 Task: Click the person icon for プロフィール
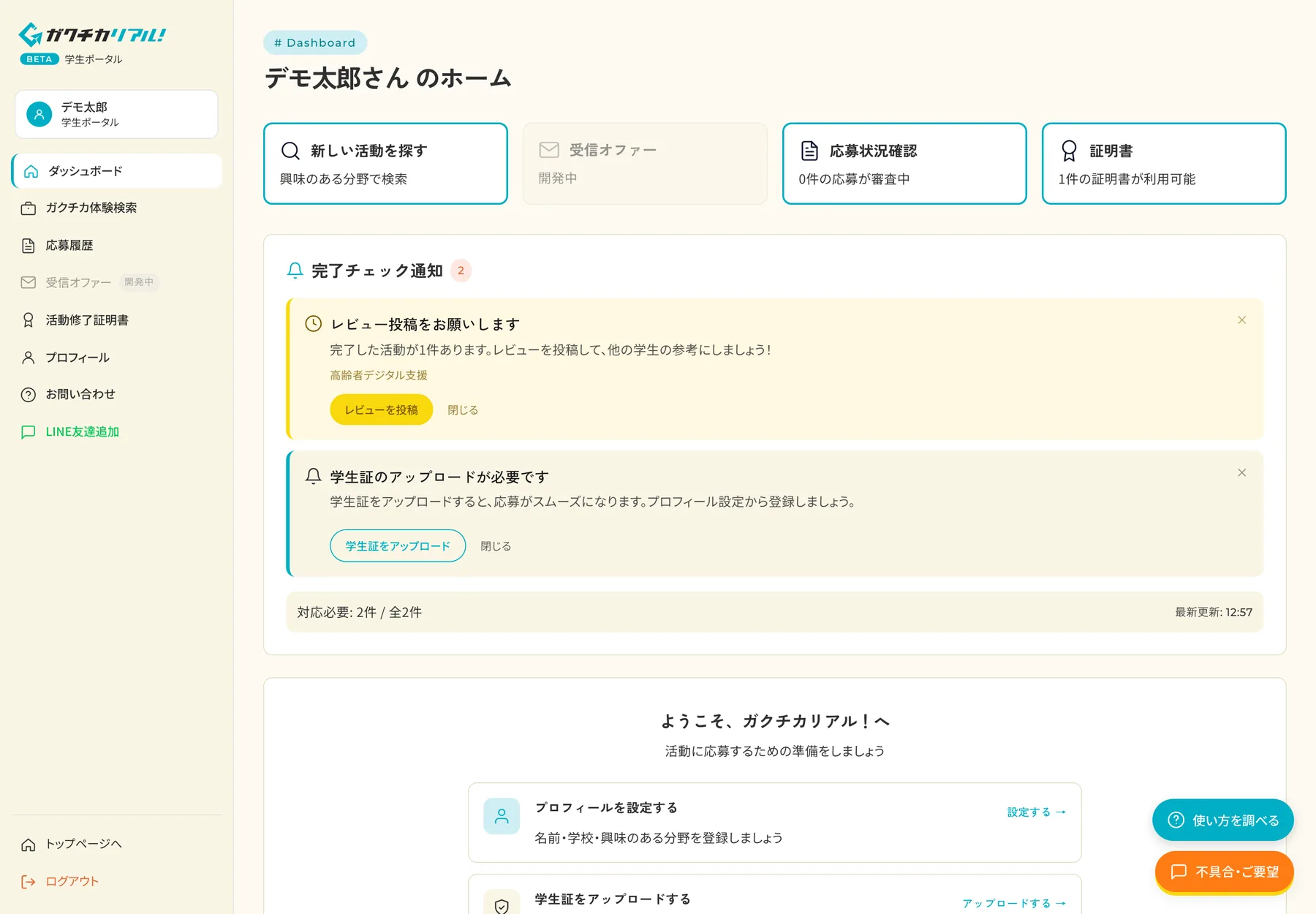click(x=29, y=358)
